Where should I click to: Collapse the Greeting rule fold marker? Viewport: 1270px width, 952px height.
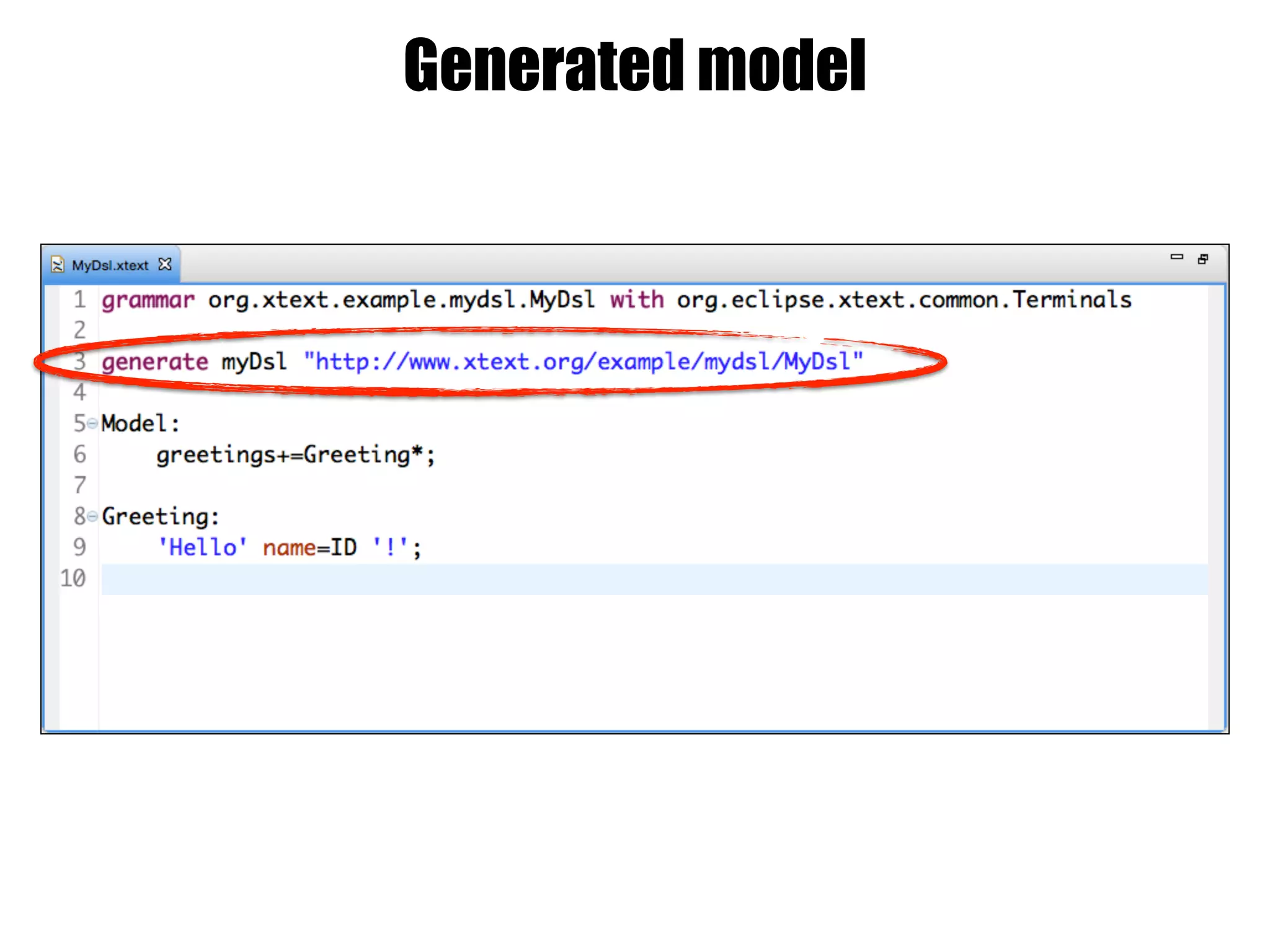pos(92,516)
